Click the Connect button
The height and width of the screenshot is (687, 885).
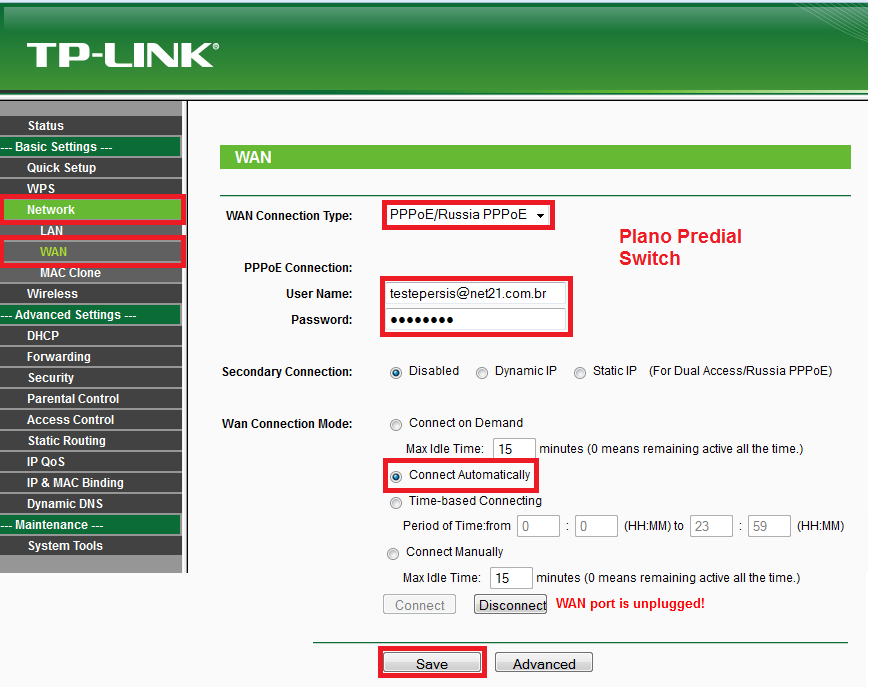(x=419, y=605)
